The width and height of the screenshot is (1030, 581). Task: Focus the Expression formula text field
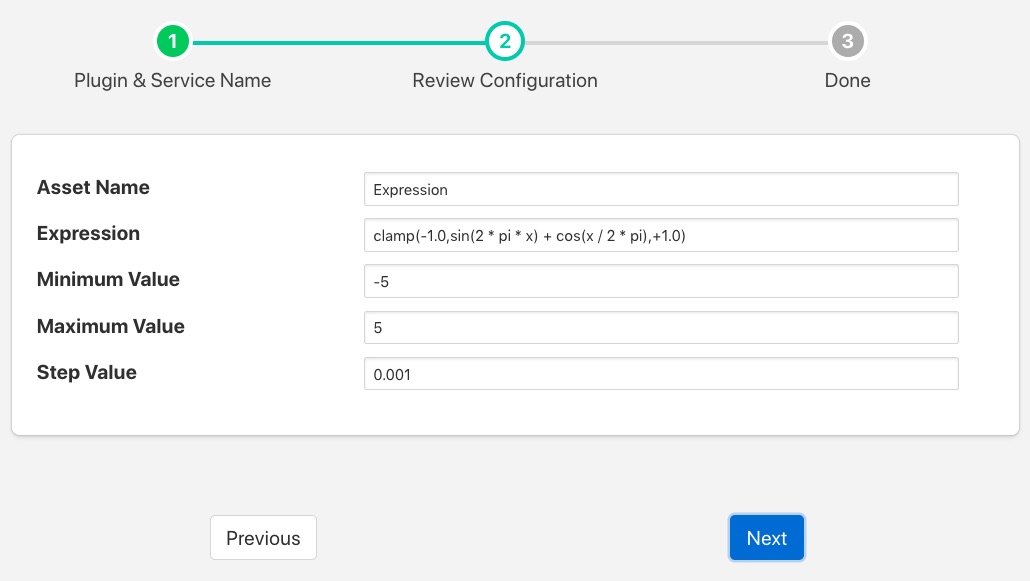tap(661, 235)
